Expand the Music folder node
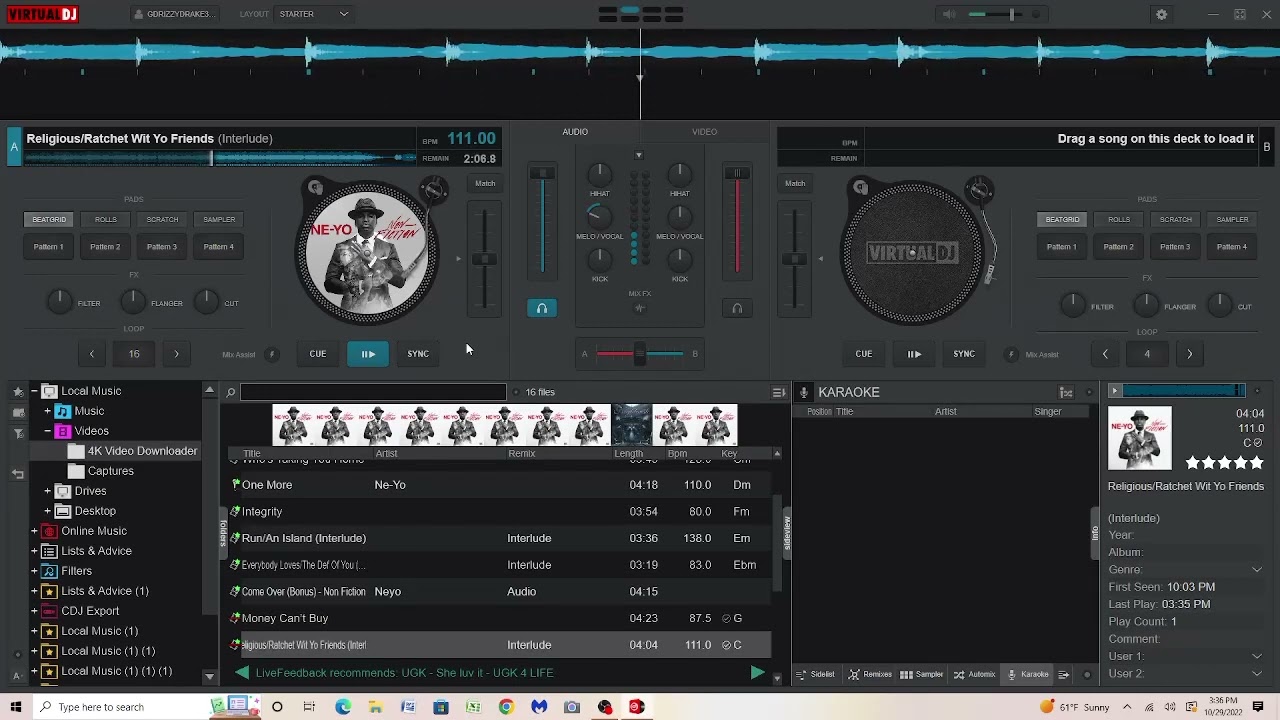Screen dimensions: 1280x720 point(47,411)
